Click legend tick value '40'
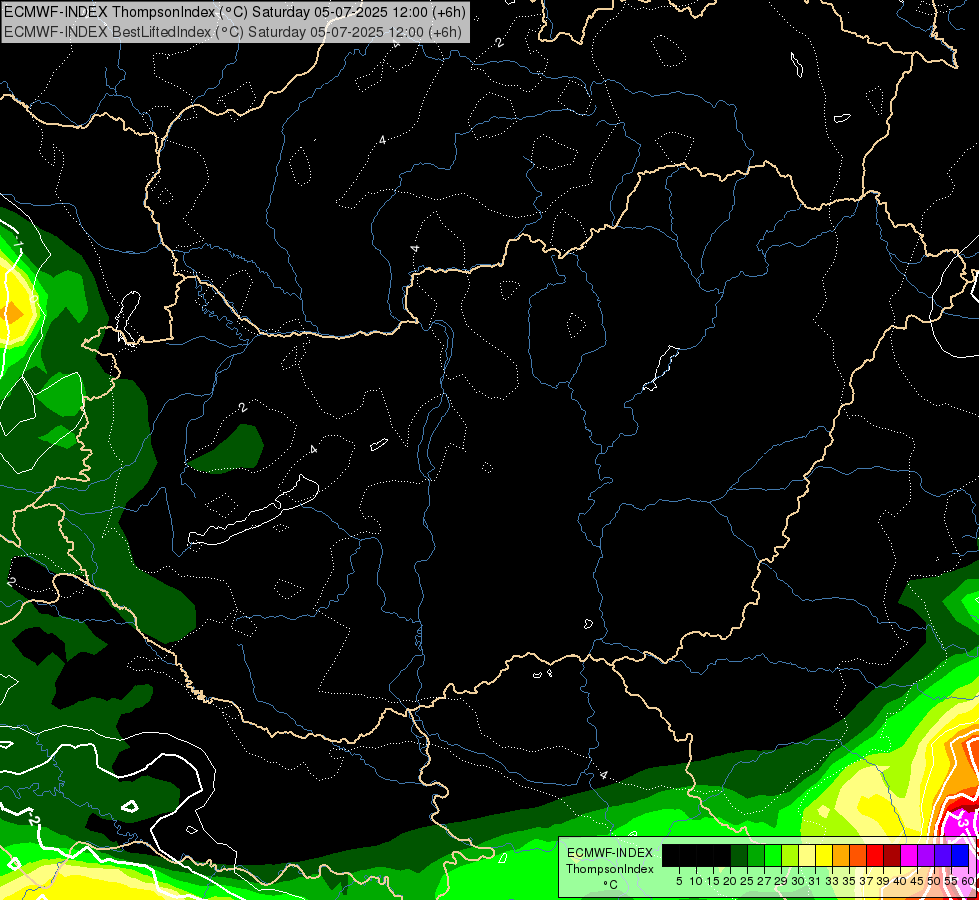This screenshot has width=979, height=900. pos(900,881)
